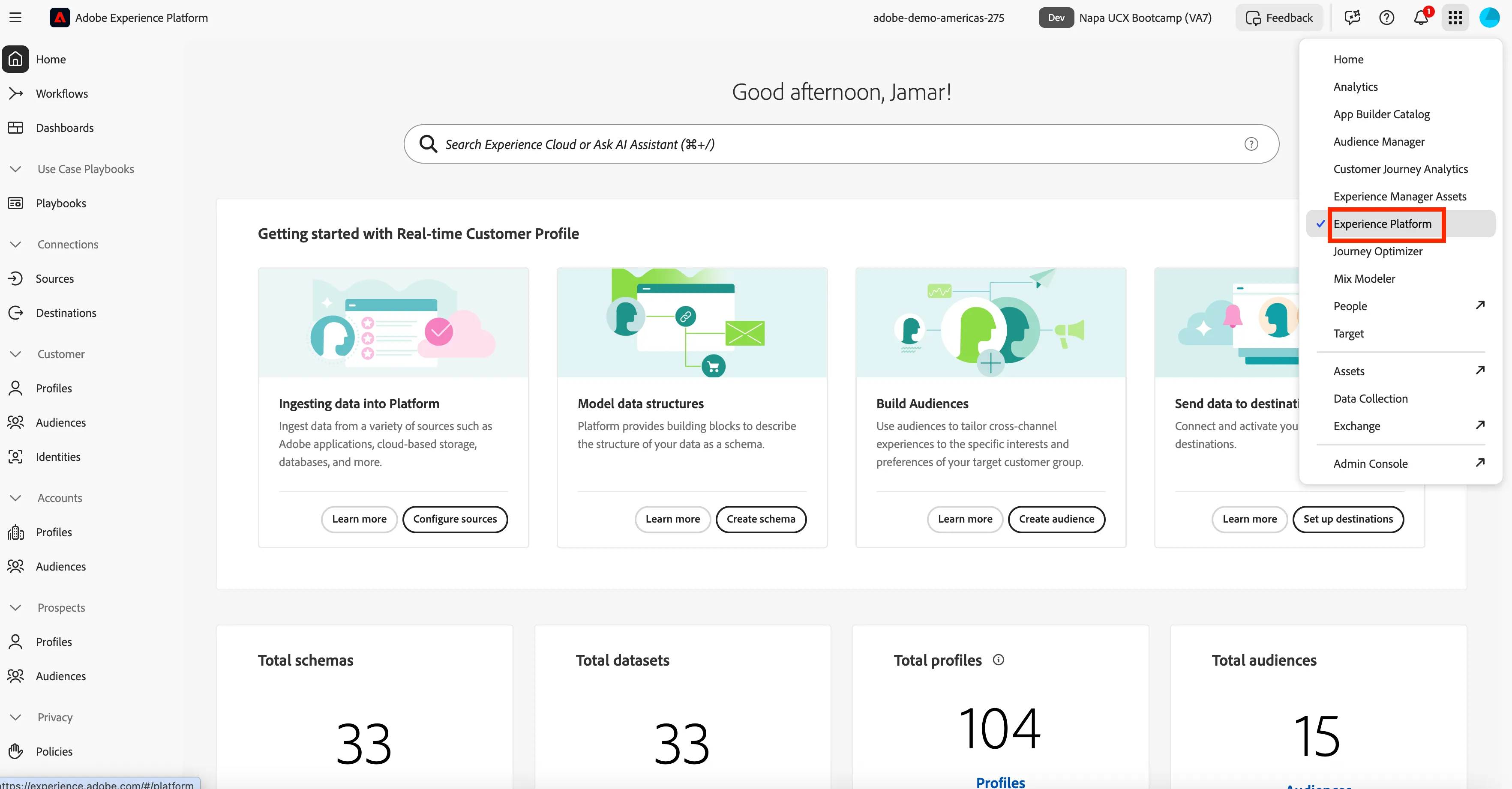Click Learn more under Build Audiences
1512x789 pixels.
coord(965,519)
